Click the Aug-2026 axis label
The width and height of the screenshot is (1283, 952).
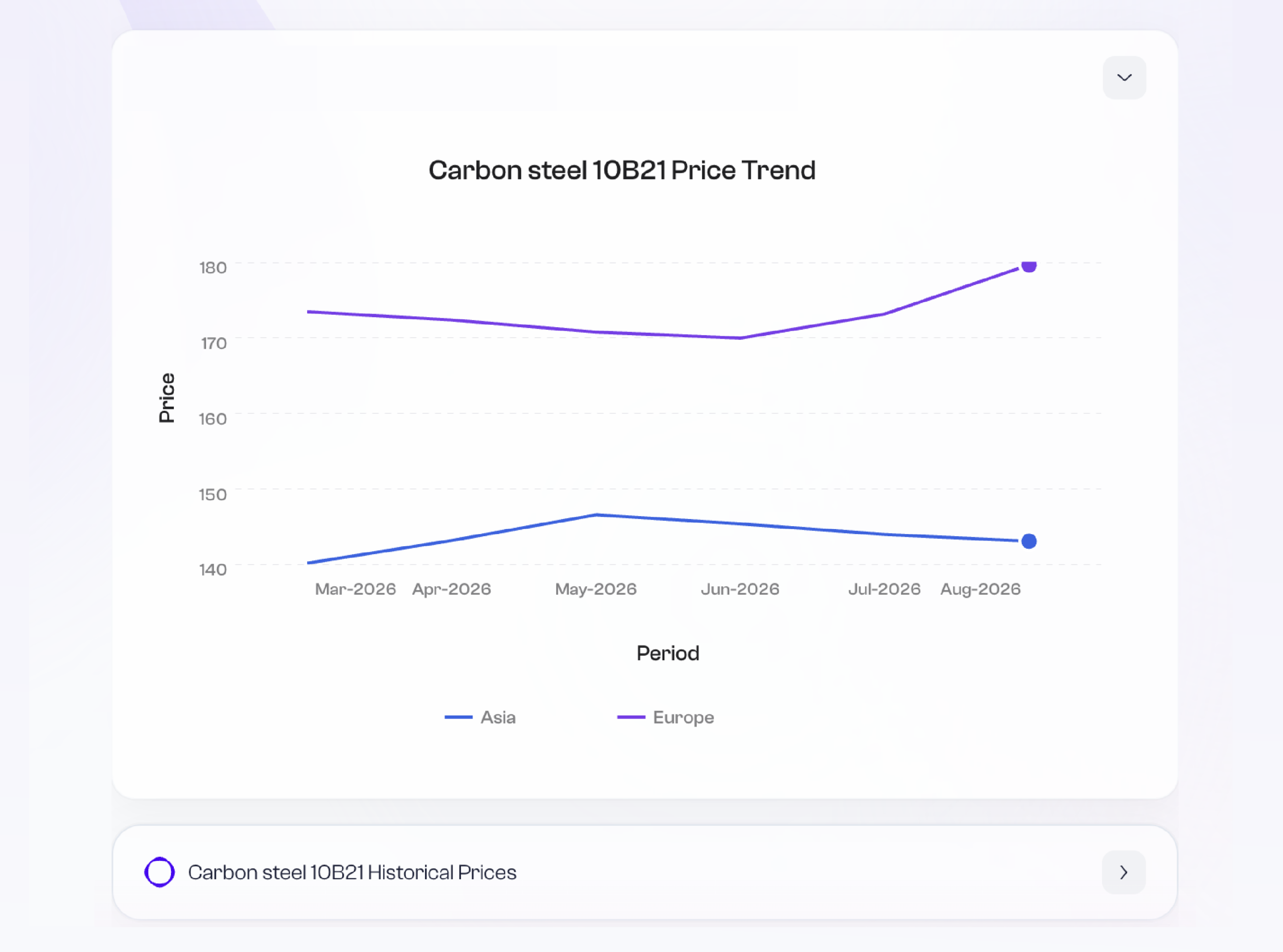(980, 589)
